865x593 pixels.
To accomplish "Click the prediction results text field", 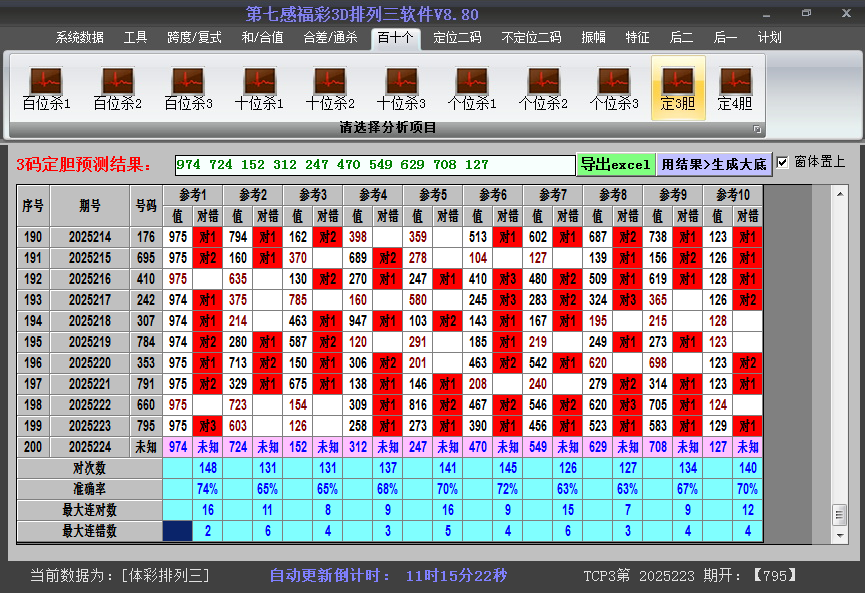I will point(374,164).
